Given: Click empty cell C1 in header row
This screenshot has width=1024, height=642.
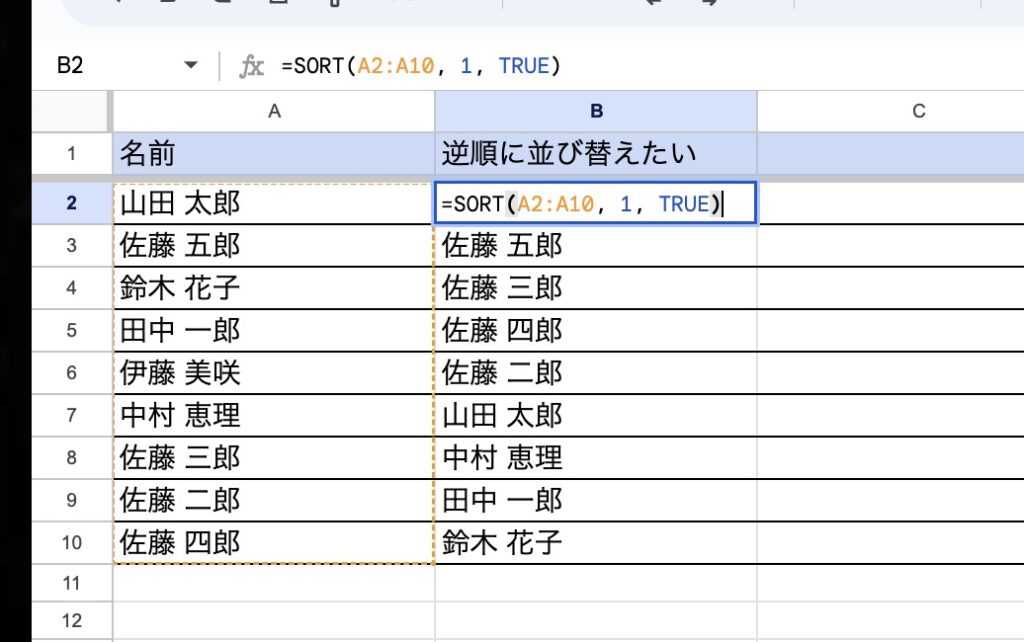Looking at the screenshot, I should (890, 154).
